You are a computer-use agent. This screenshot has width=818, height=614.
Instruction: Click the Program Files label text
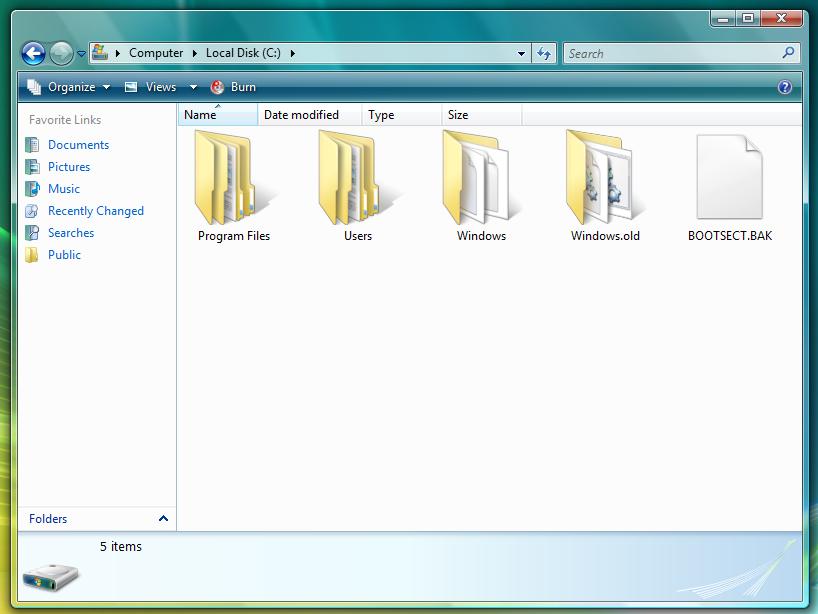point(234,236)
